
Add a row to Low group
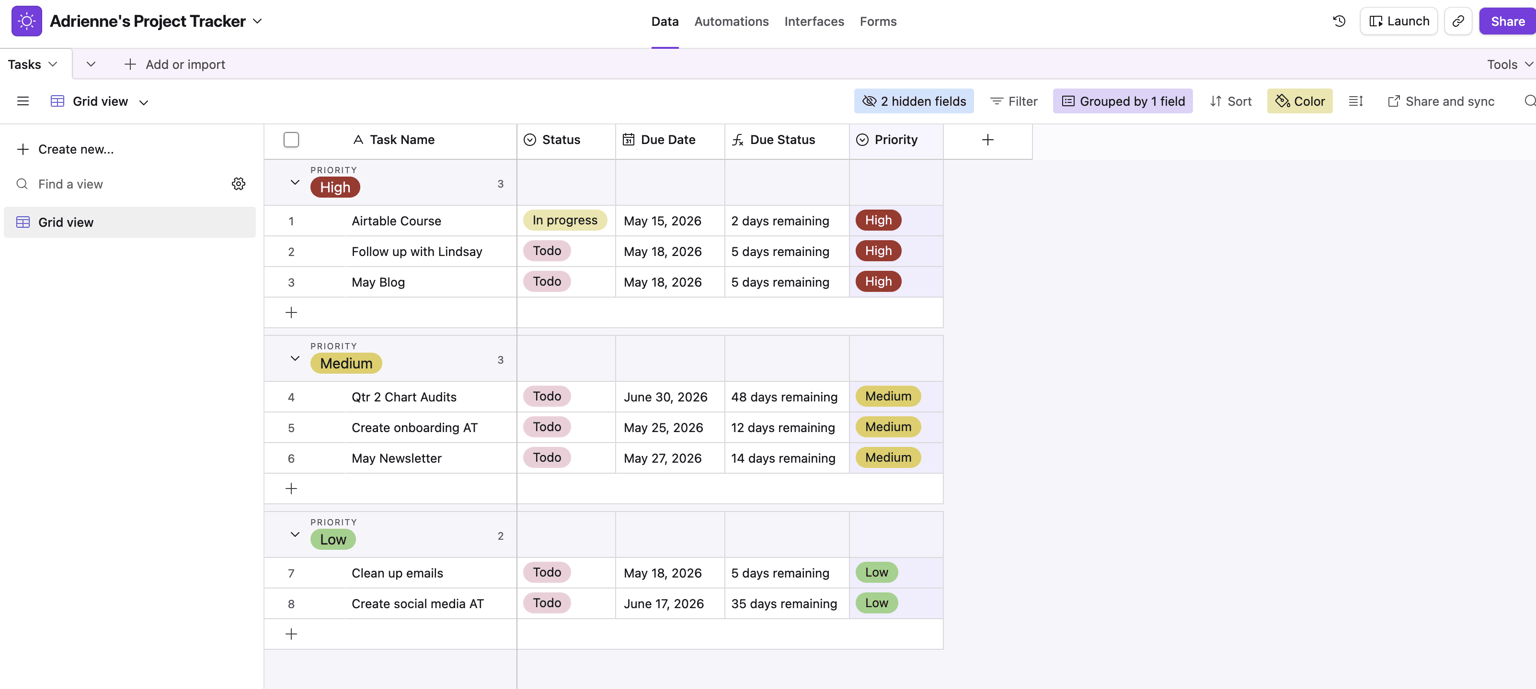[291, 634]
